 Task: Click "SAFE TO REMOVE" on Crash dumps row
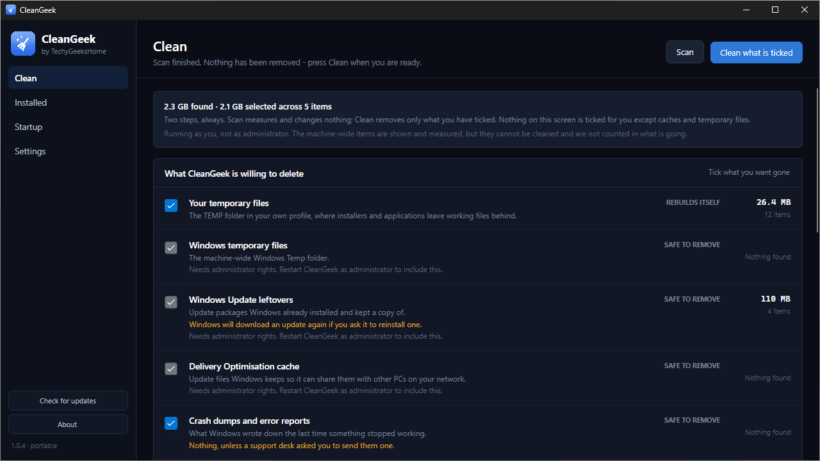click(692, 420)
